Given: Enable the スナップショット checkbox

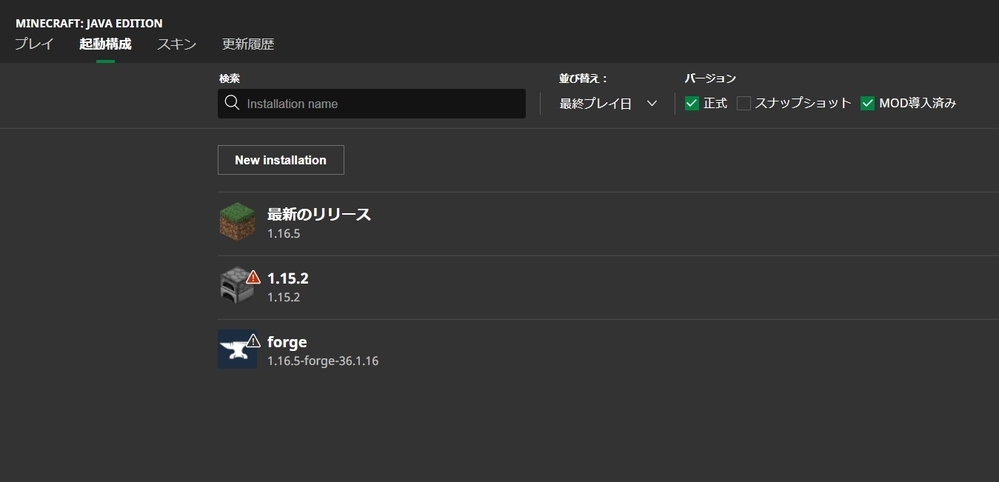Looking at the screenshot, I should [744, 103].
